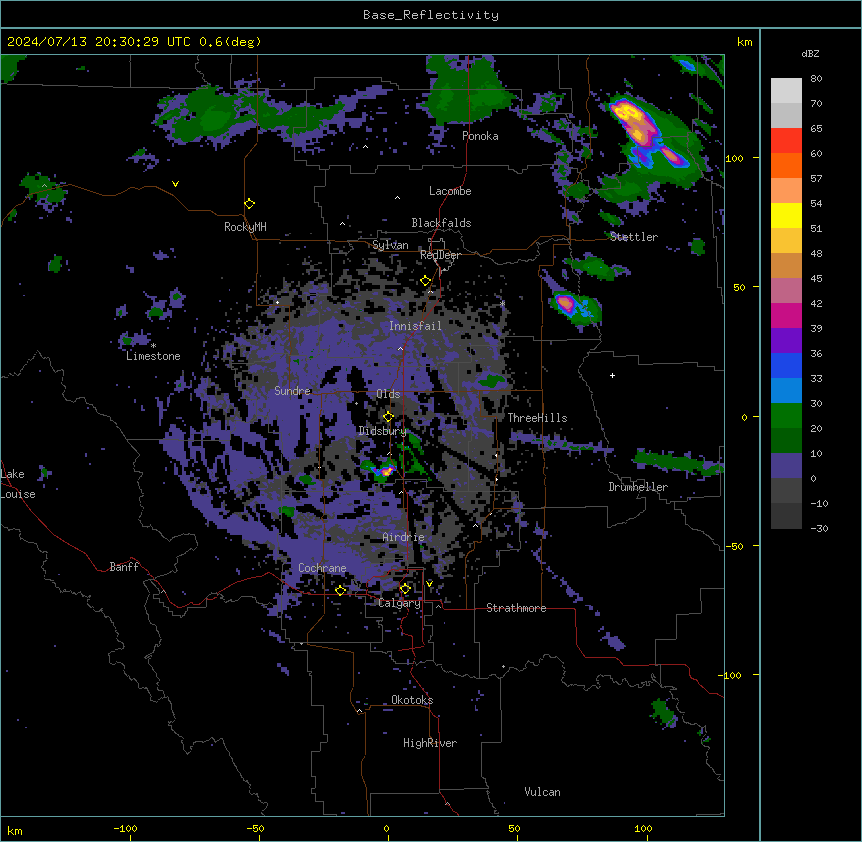Screen dimensions: 862x842
Task: Click the HighRiver label
Action: [x=430, y=743]
